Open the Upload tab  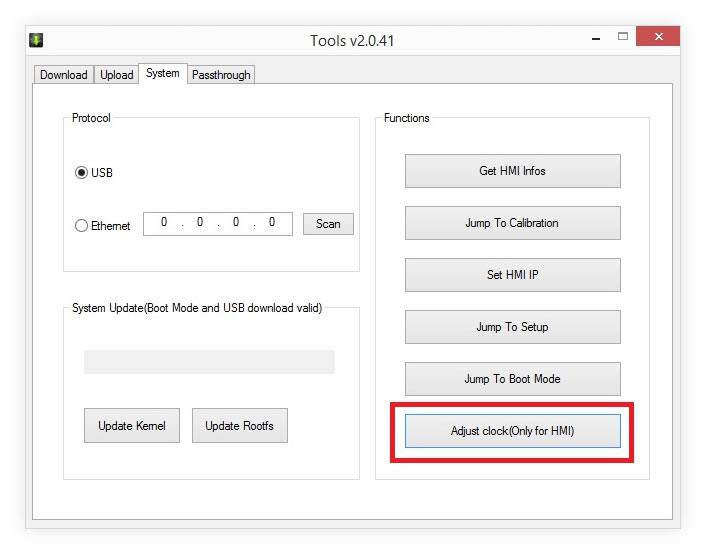click(117, 75)
